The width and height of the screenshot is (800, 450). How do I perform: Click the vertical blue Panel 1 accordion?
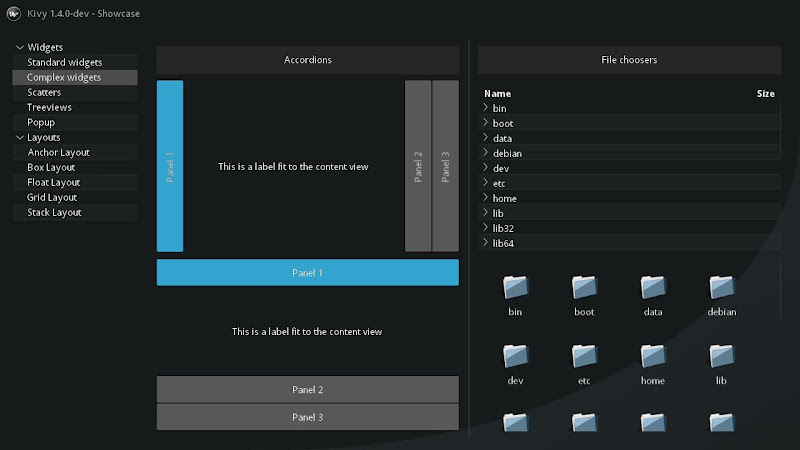170,166
